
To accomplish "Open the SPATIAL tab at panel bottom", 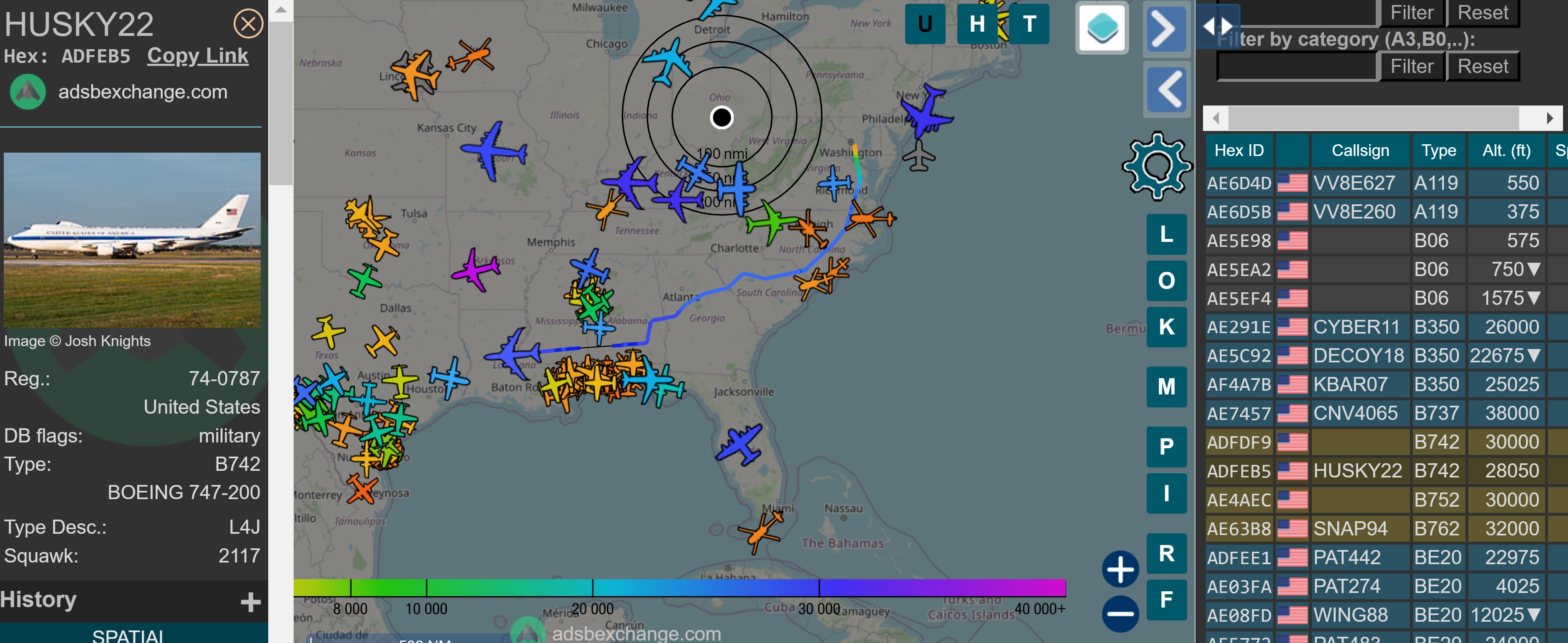I will [128, 635].
